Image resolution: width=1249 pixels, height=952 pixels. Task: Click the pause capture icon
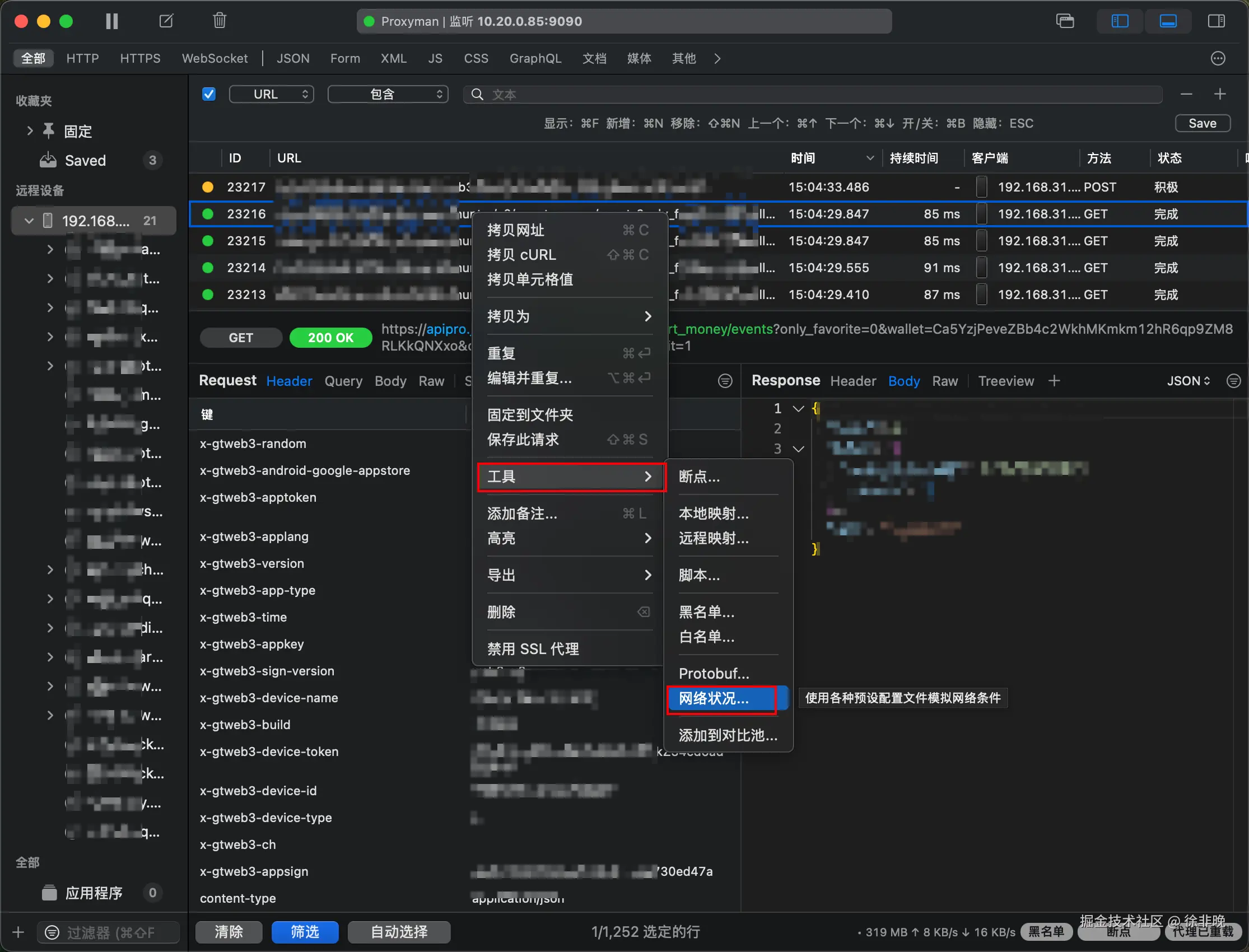pyautogui.click(x=111, y=21)
